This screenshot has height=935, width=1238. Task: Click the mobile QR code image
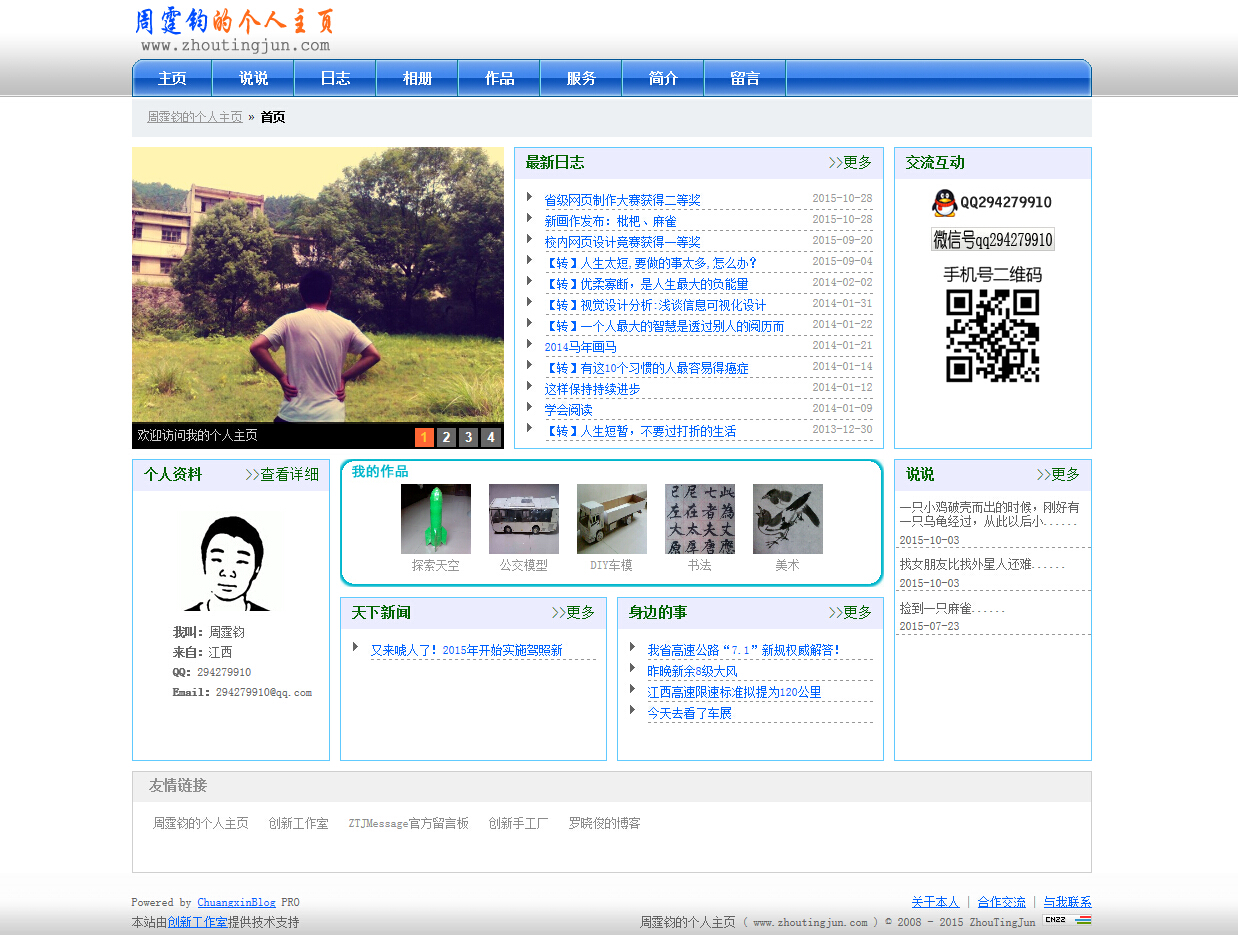click(992, 336)
